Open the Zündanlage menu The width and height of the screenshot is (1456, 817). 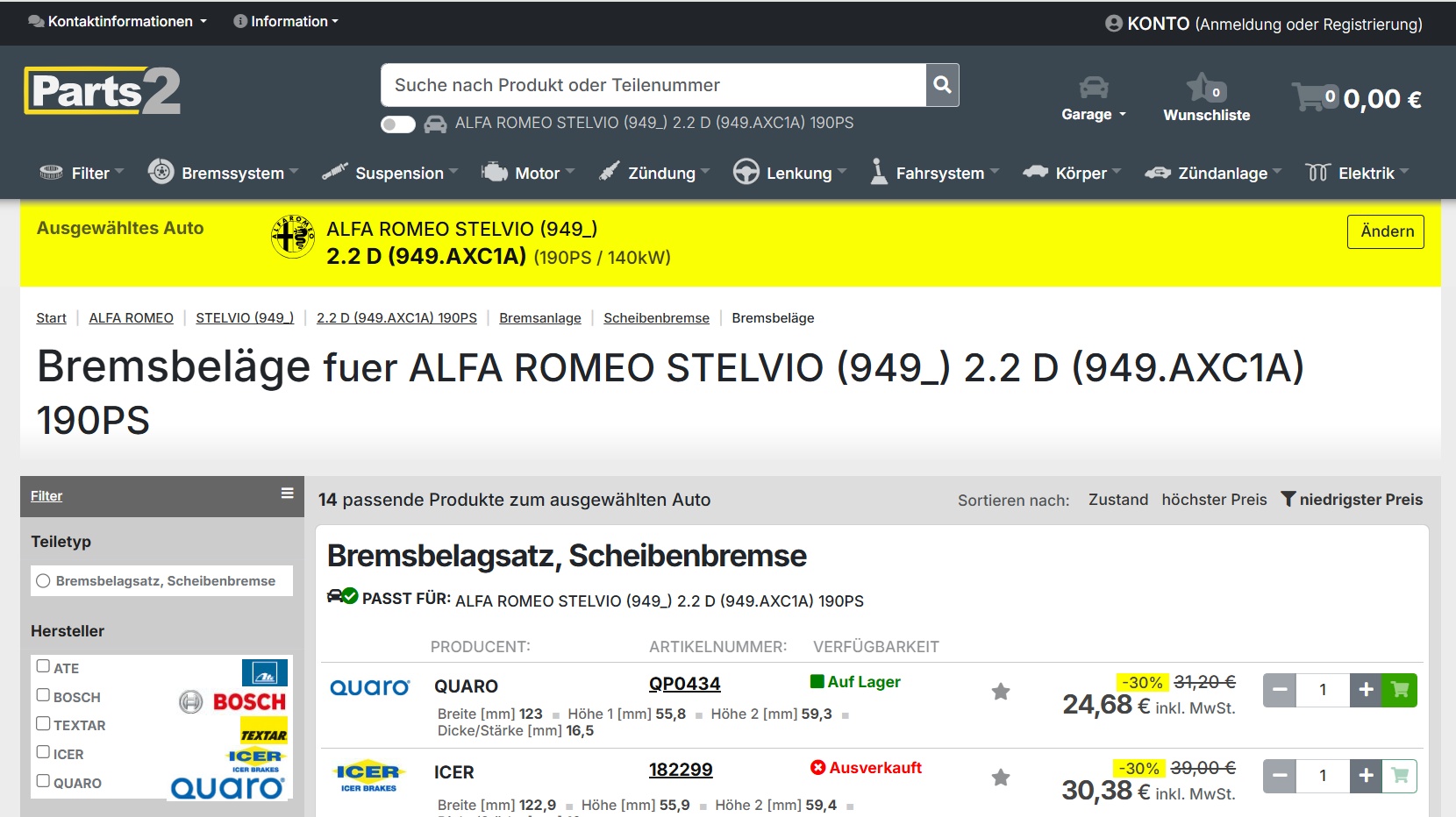pyautogui.click(x=1213, y=173)
